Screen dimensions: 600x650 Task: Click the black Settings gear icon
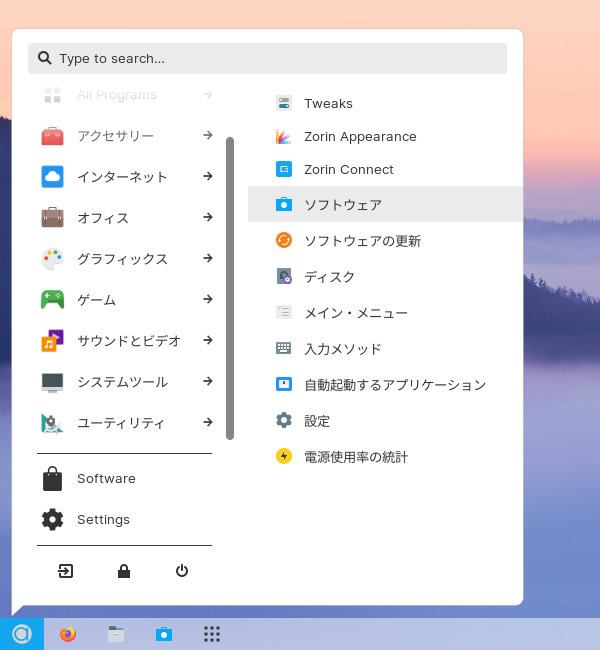[52, 519]
